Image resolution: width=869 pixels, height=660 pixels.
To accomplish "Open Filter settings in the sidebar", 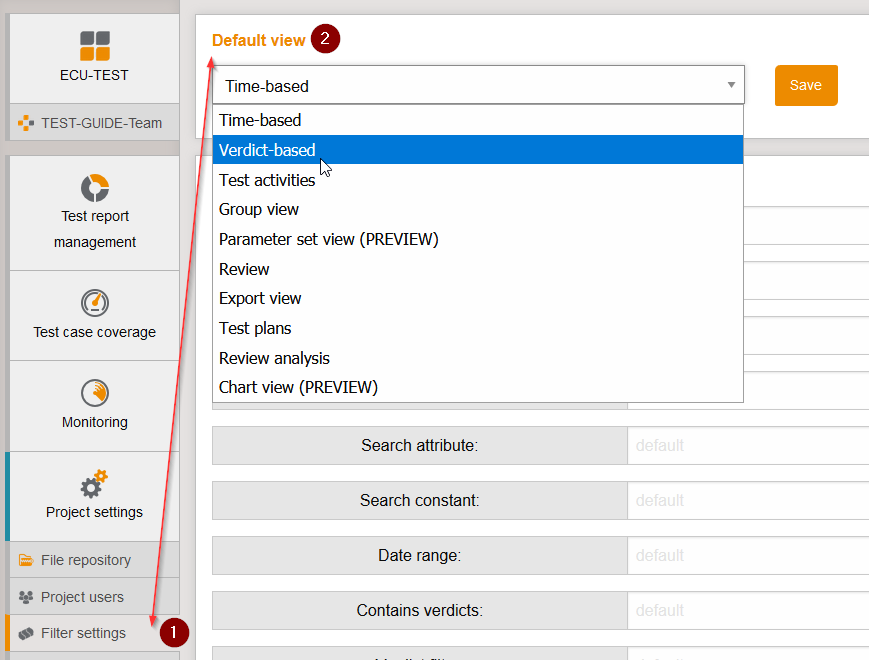I will pos(83,633).
